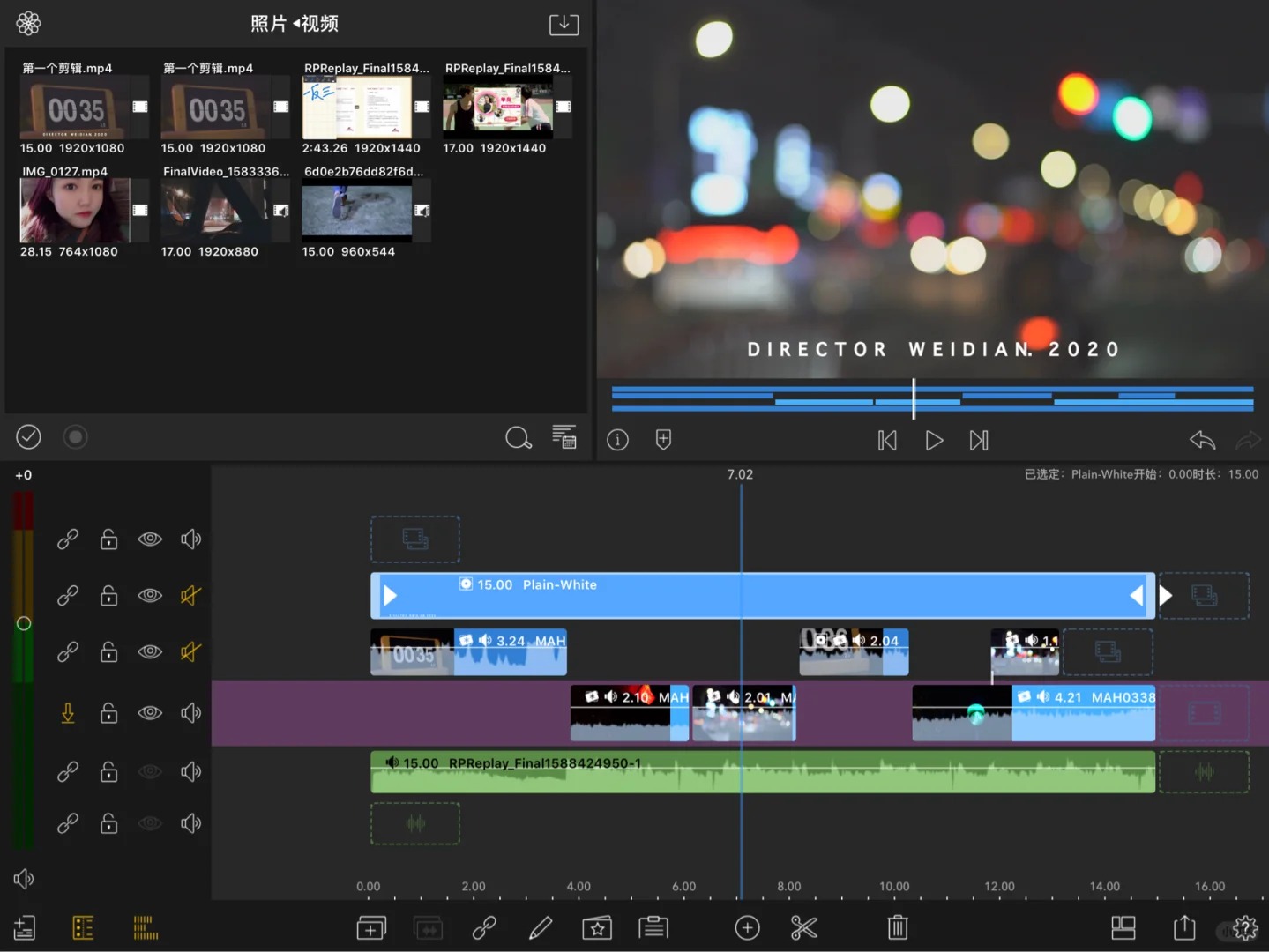
Task: Click the share export icon
Action: [x=1184, y=927]
